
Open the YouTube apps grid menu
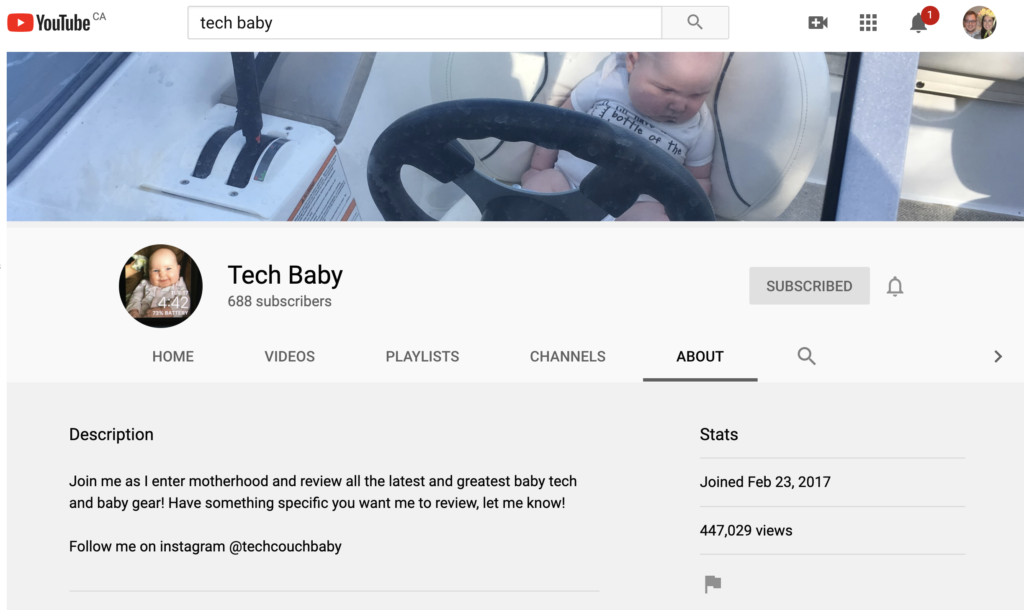click(x=868, y=22)
